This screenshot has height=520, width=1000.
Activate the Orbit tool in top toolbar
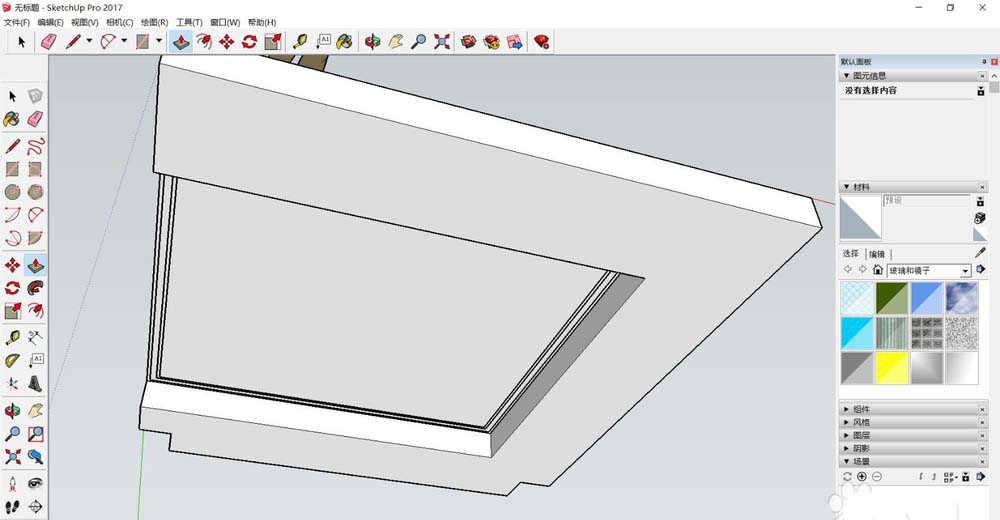coord(372,41)
